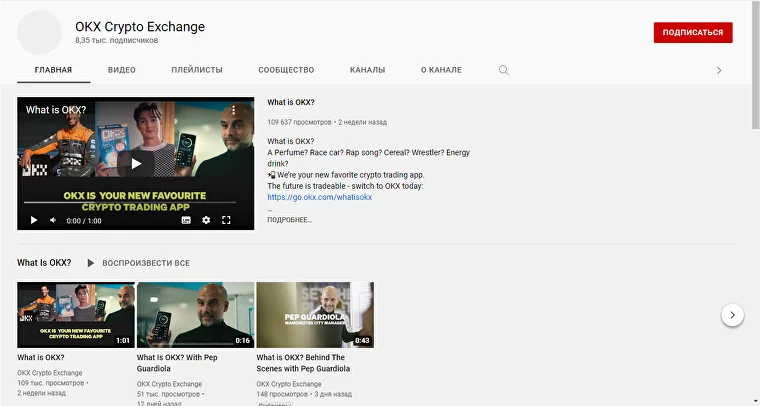Open the go.okx.com/whatisokx link
This screenshot has width=760, height=406.
(x=319, y=198)
